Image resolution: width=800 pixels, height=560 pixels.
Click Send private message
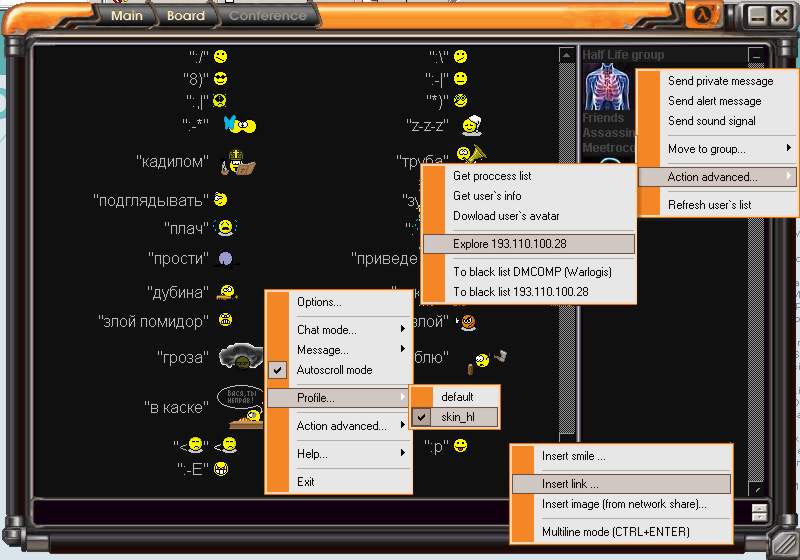pos(720,81)
